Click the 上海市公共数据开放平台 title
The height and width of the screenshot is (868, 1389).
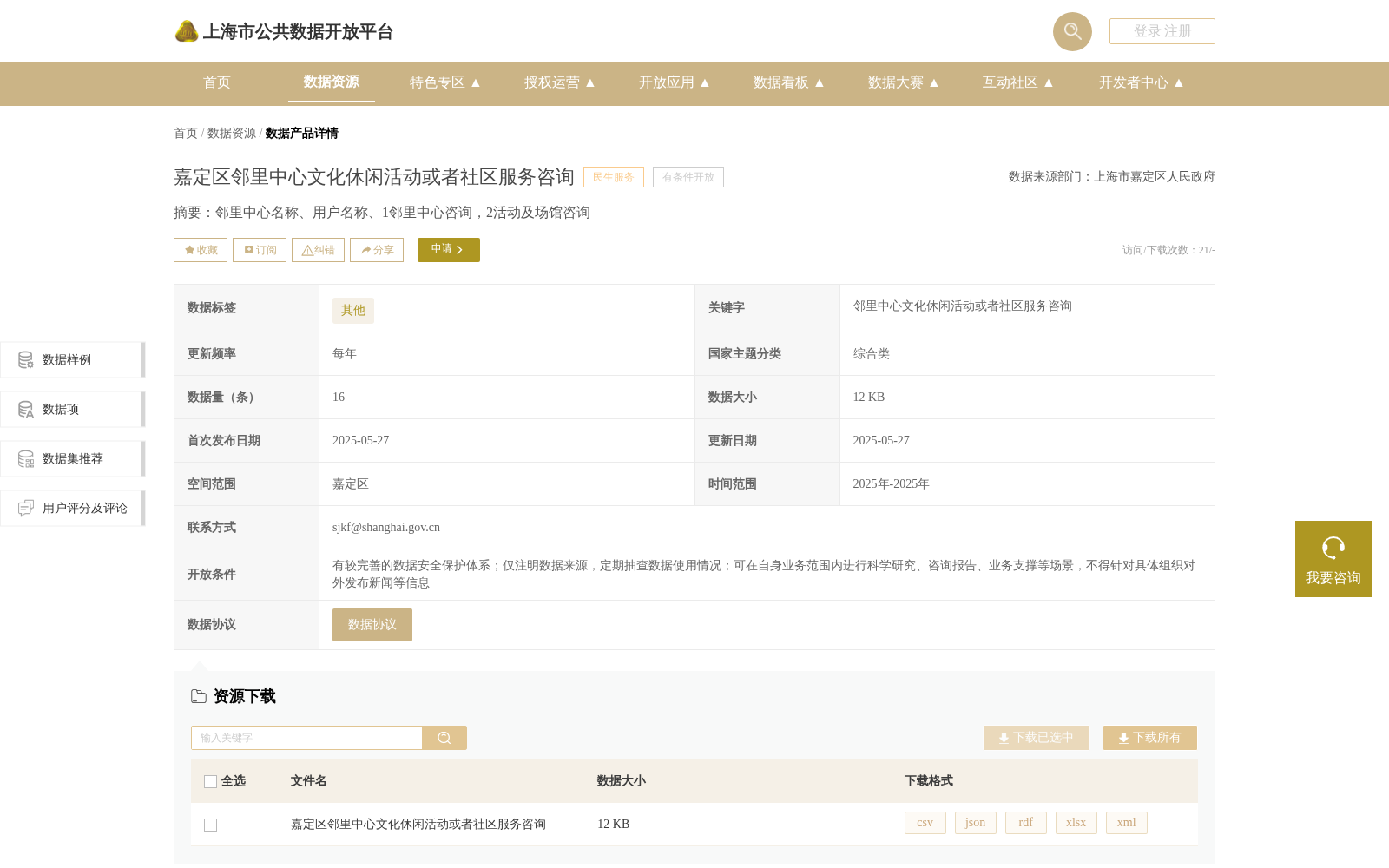tap(298, 32)
